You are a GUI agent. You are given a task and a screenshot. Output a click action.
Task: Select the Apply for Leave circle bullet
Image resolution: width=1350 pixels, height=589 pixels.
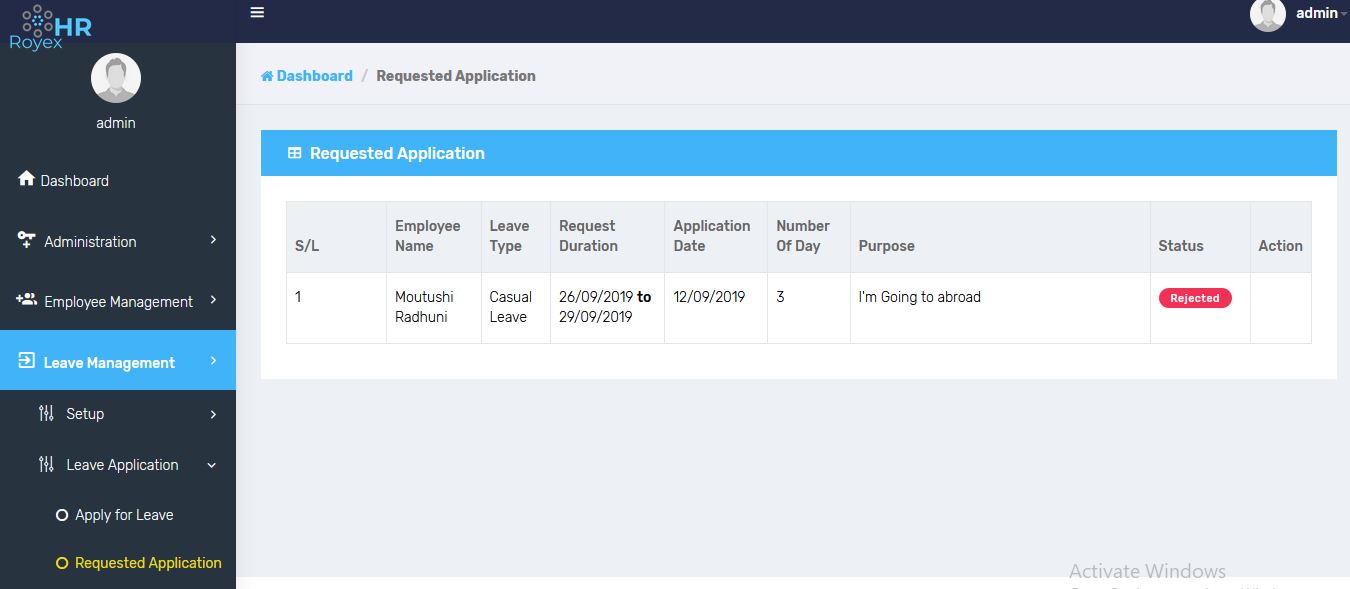[62, 515]
